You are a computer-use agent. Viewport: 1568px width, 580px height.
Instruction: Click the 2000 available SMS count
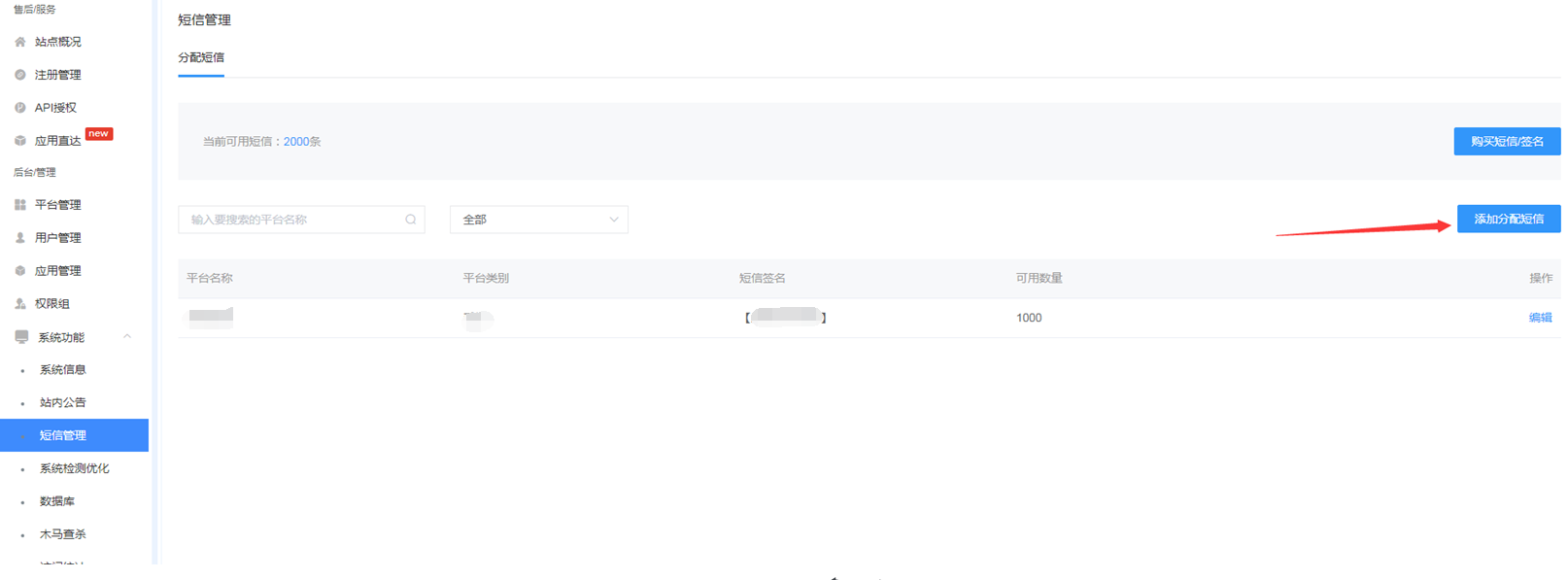(295, 142)
